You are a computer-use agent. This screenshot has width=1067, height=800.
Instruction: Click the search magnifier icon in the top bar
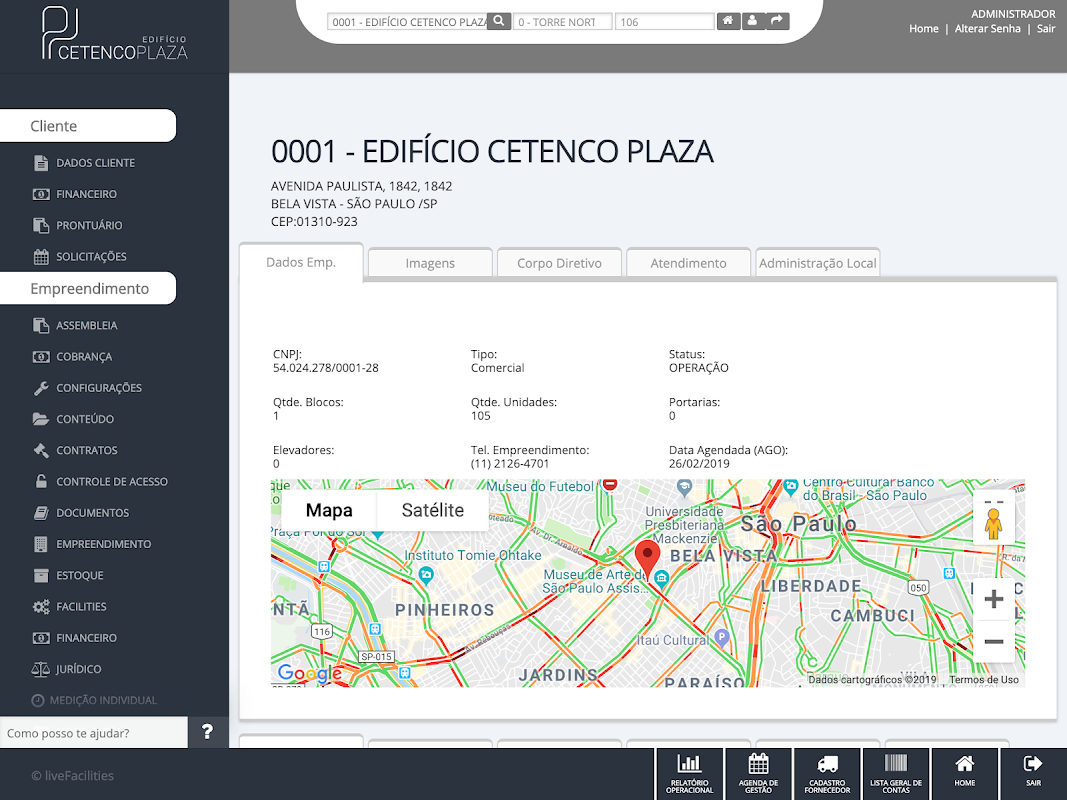click(499, 21)
